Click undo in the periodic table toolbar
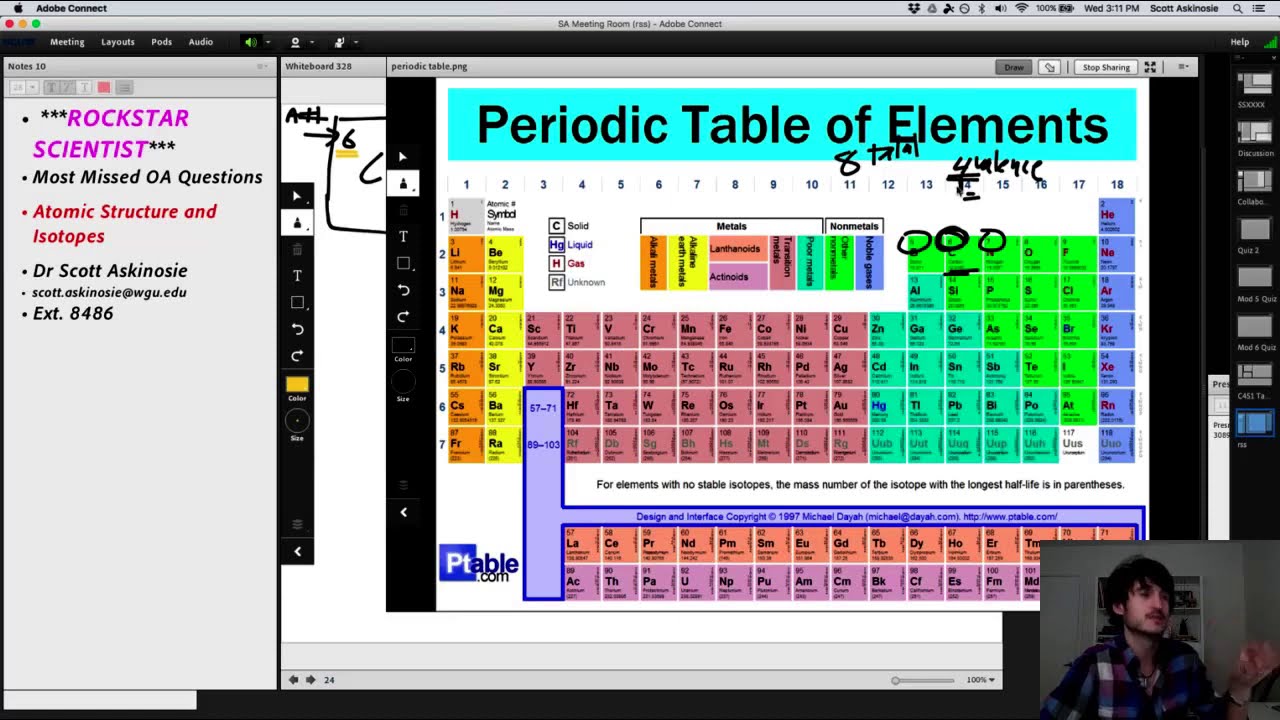This screenshot has height=720, width=1280. [x=403, y=290]
